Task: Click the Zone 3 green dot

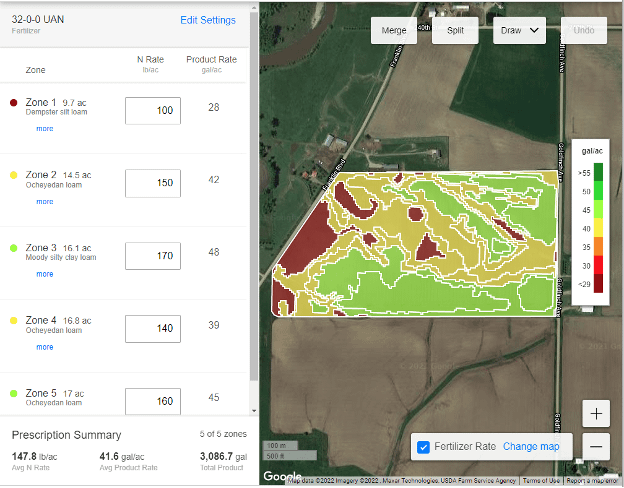Action: click(13, 248)
